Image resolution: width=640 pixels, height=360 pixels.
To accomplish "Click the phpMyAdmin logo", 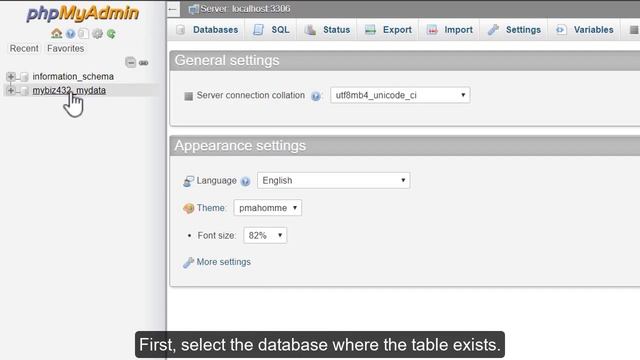I will pyautogui.click(x=83, y=13).
